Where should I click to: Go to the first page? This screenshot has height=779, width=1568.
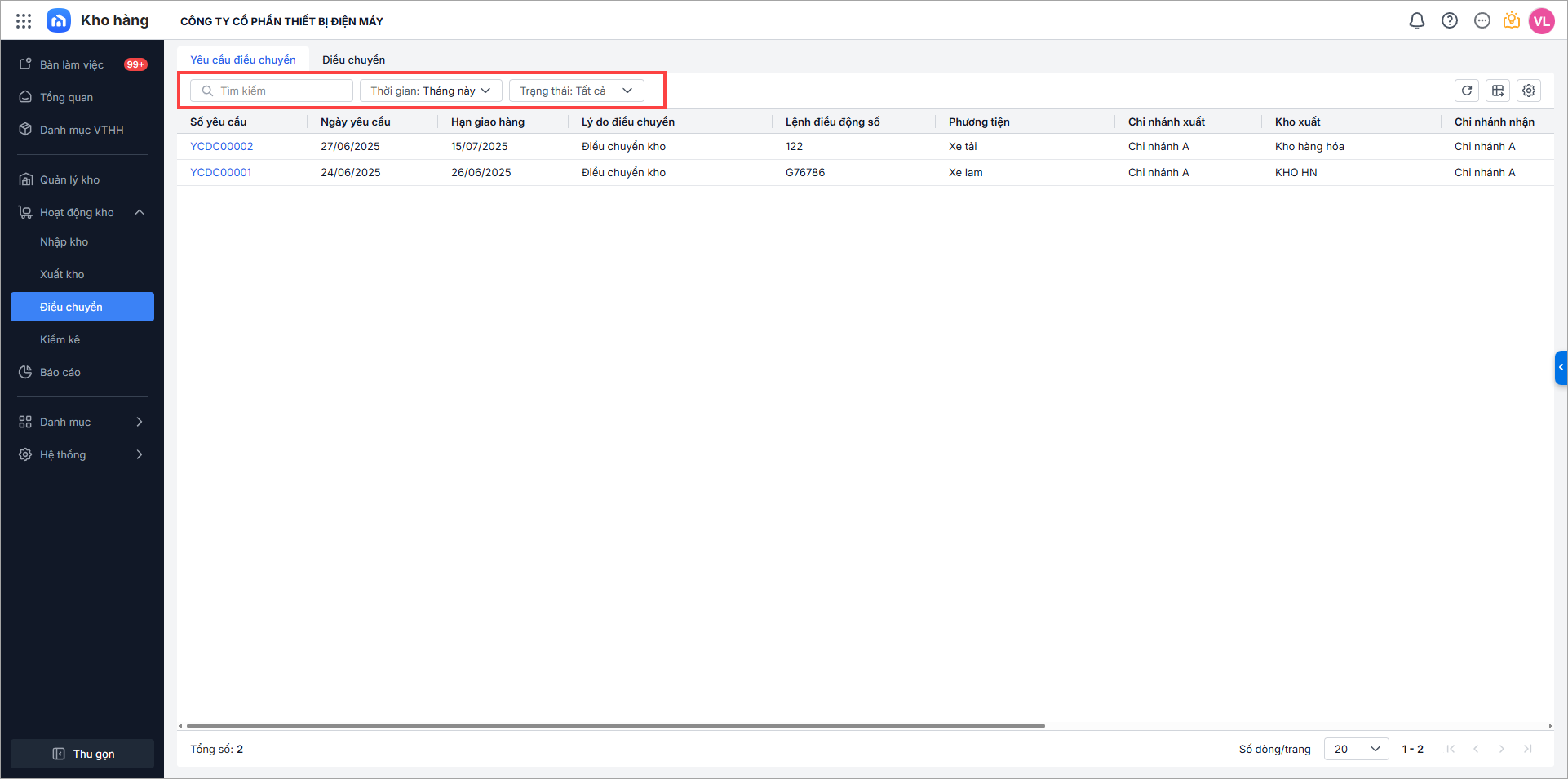(x=1451, y=749)
